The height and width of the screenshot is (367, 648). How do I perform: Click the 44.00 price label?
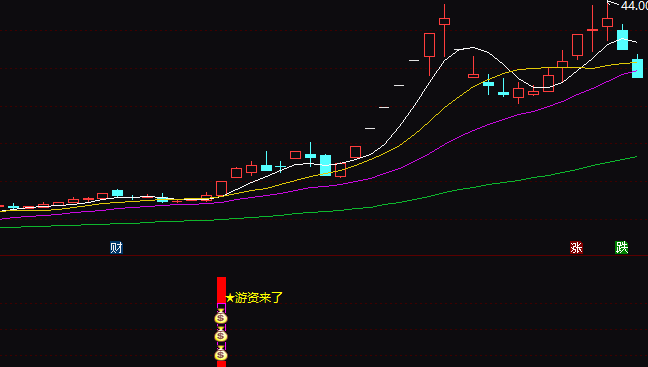pos(634,6)
